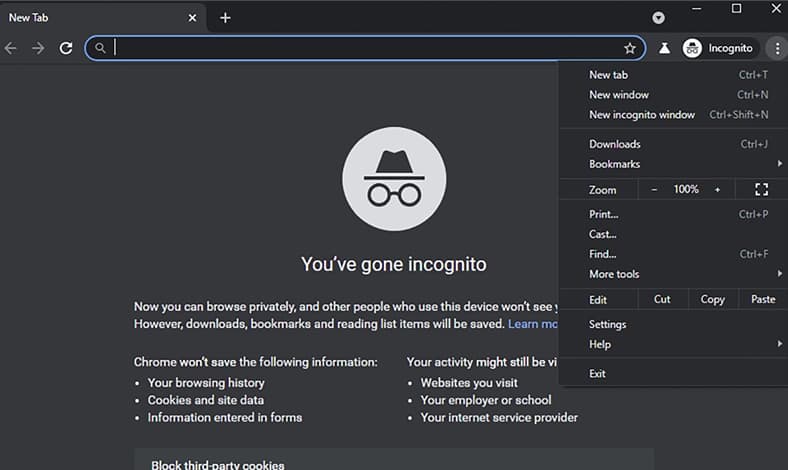Open the Learn more link
Viewport: 788px width, 470px height.
pos(533,324)
